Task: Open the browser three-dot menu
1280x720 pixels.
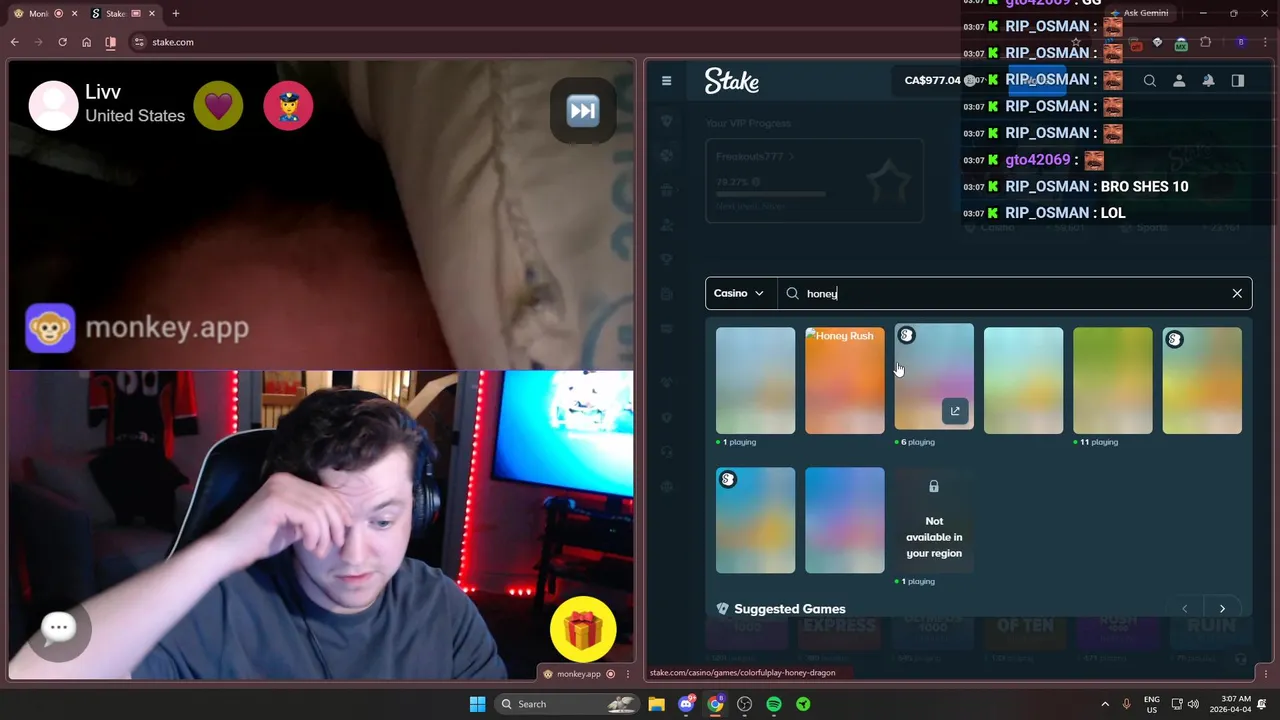Action: click(x=1264, y=42)
